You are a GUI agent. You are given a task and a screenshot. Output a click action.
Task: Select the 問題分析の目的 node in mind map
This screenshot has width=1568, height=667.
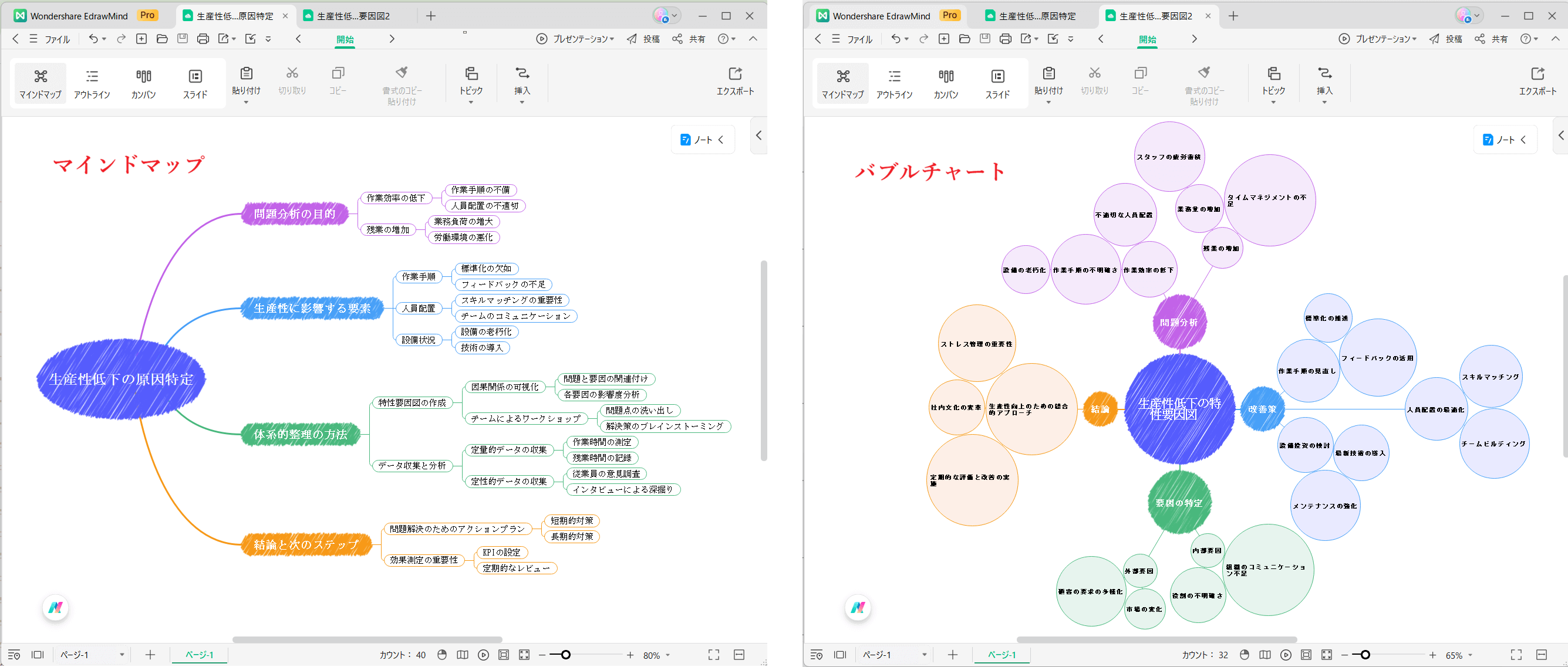[x=294, y=214]
